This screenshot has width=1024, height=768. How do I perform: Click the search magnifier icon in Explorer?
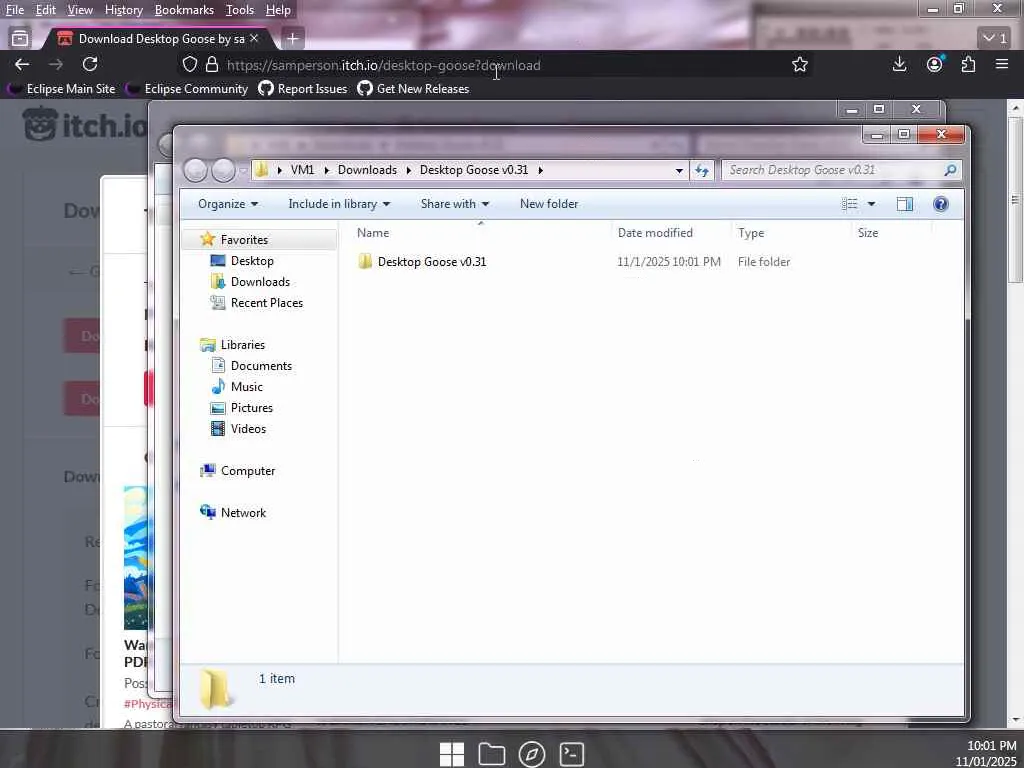950,170
